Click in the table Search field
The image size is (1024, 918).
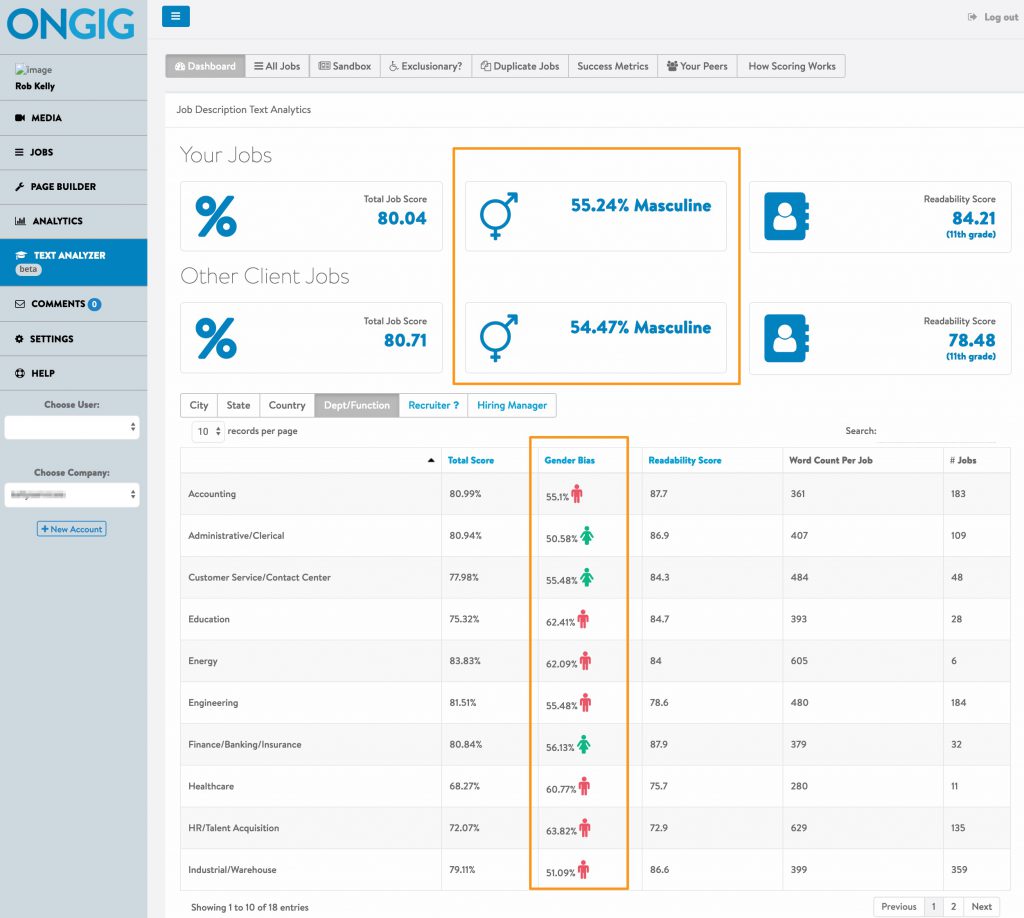click(x=937, y=432)
